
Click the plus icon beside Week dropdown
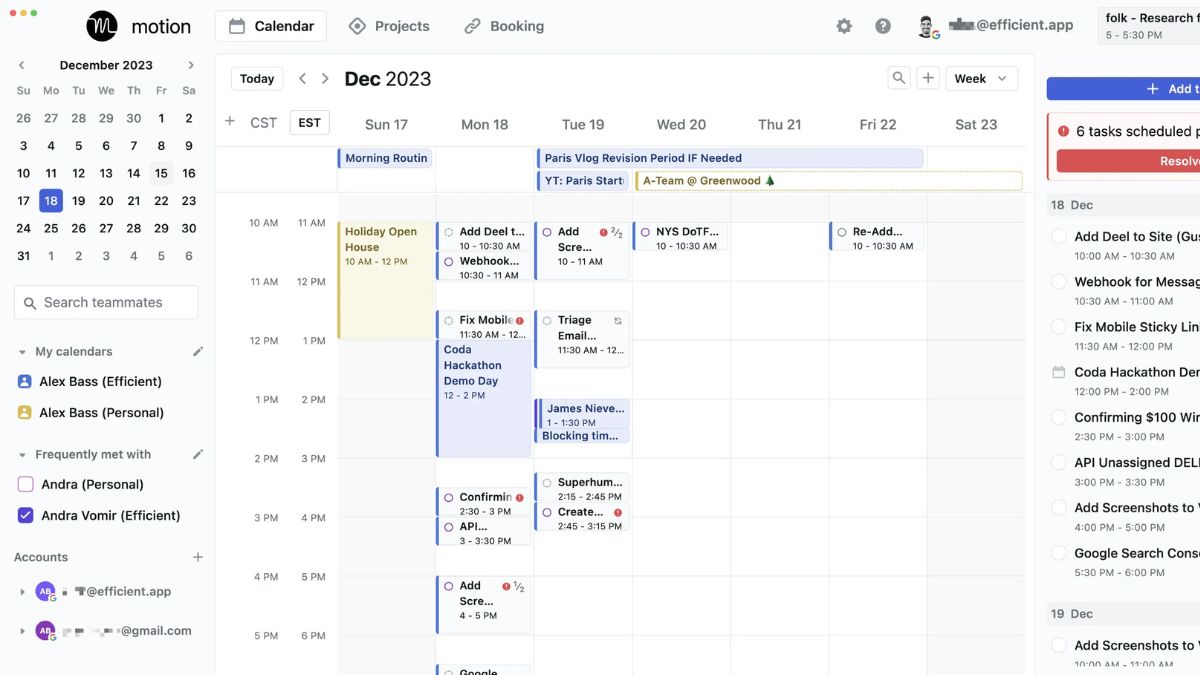(x=928, y=78)
